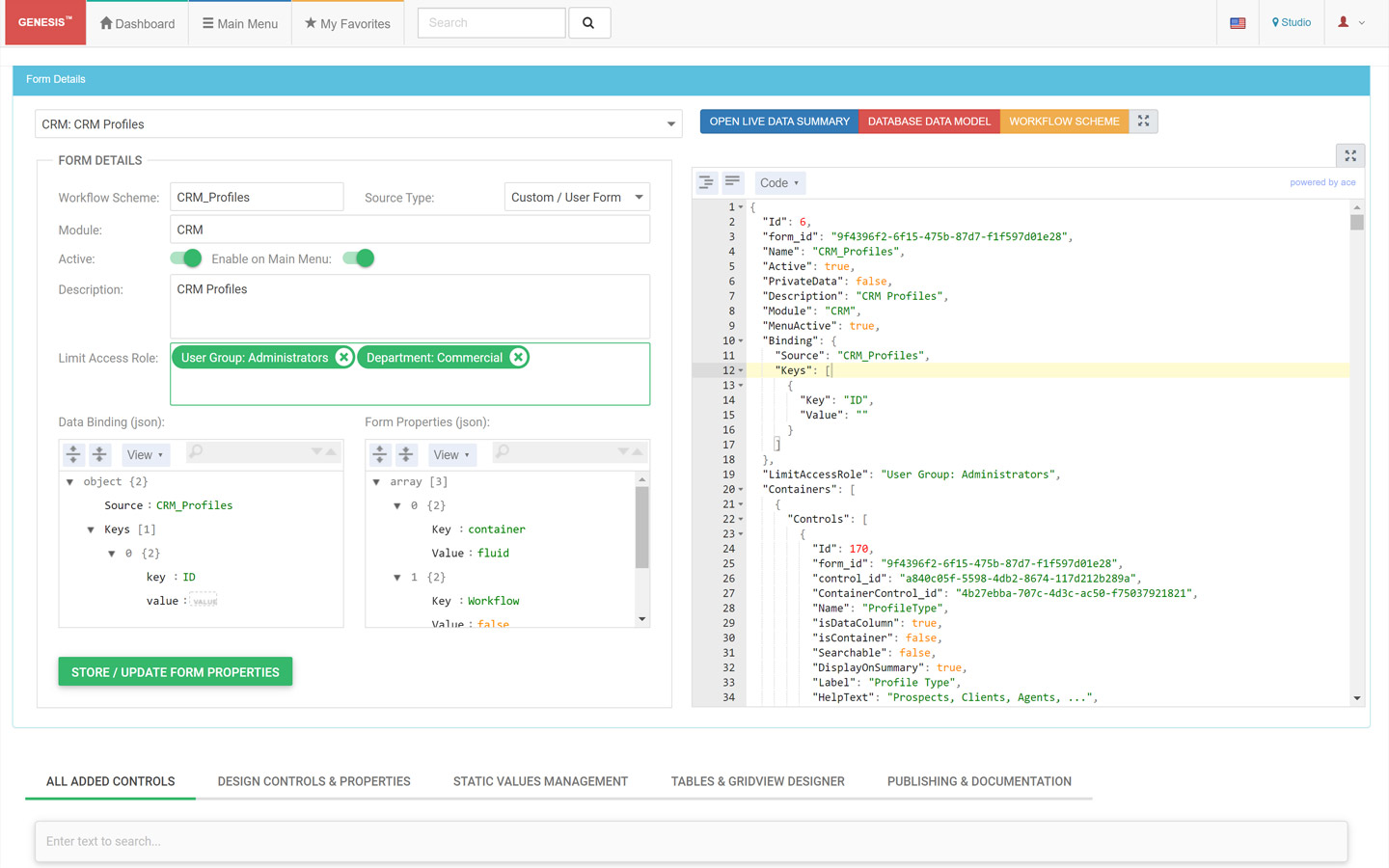The image size is (1389, 868).
Task: Expand the JSON code editor panel to fullscreen
Action: coord(1350,155)
